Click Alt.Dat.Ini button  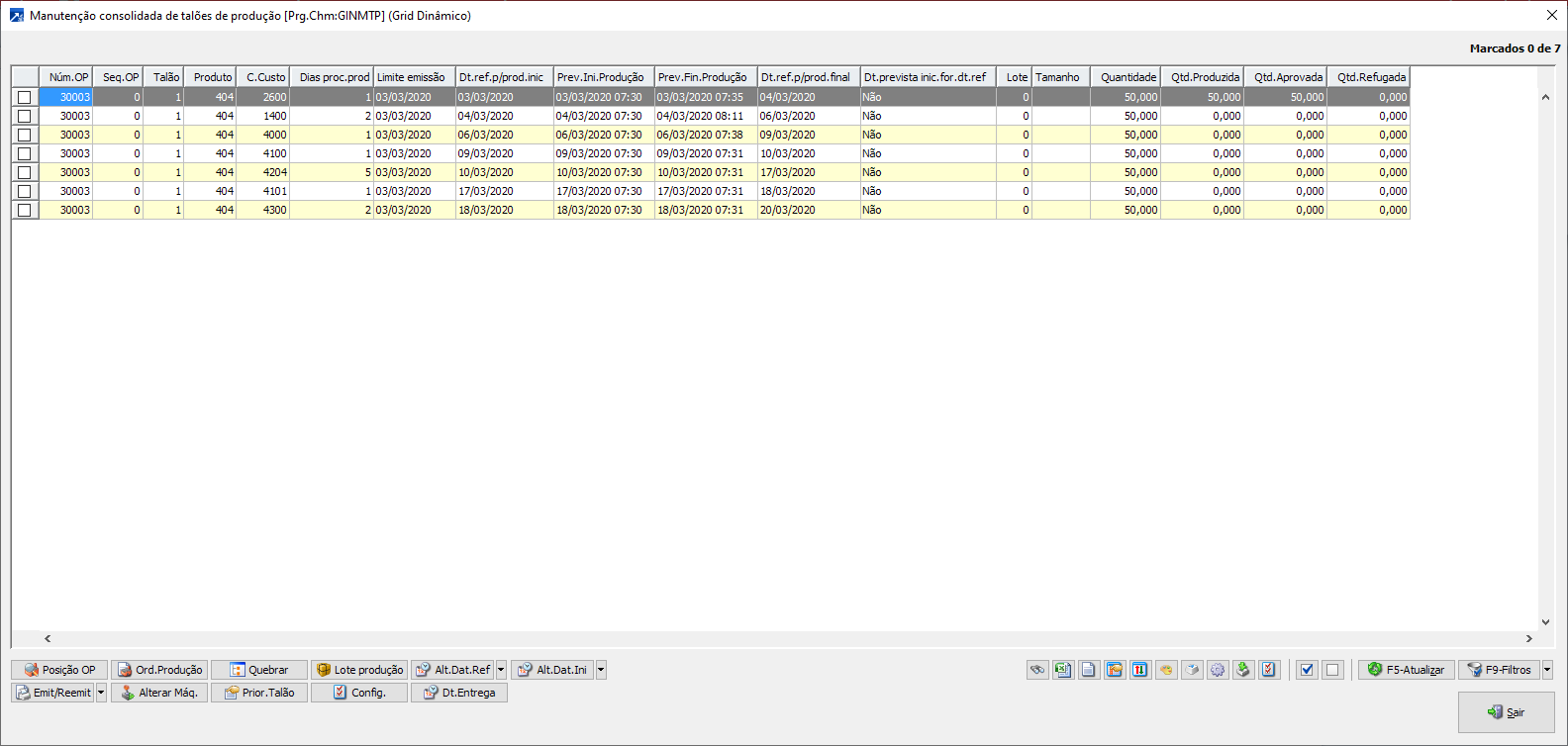click(x=552, y=670)
